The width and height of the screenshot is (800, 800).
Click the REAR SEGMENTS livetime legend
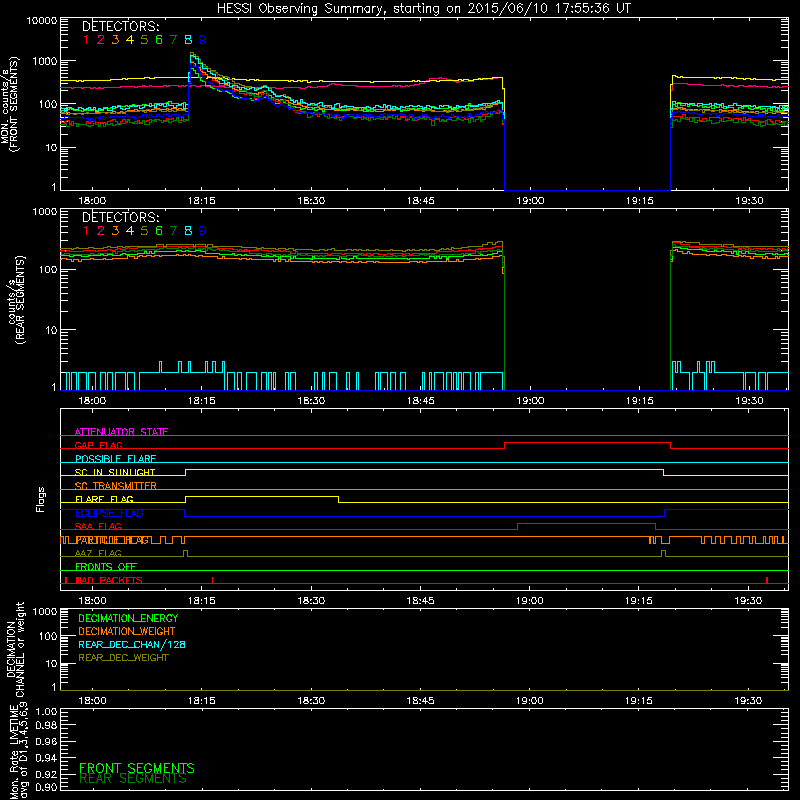133,779
